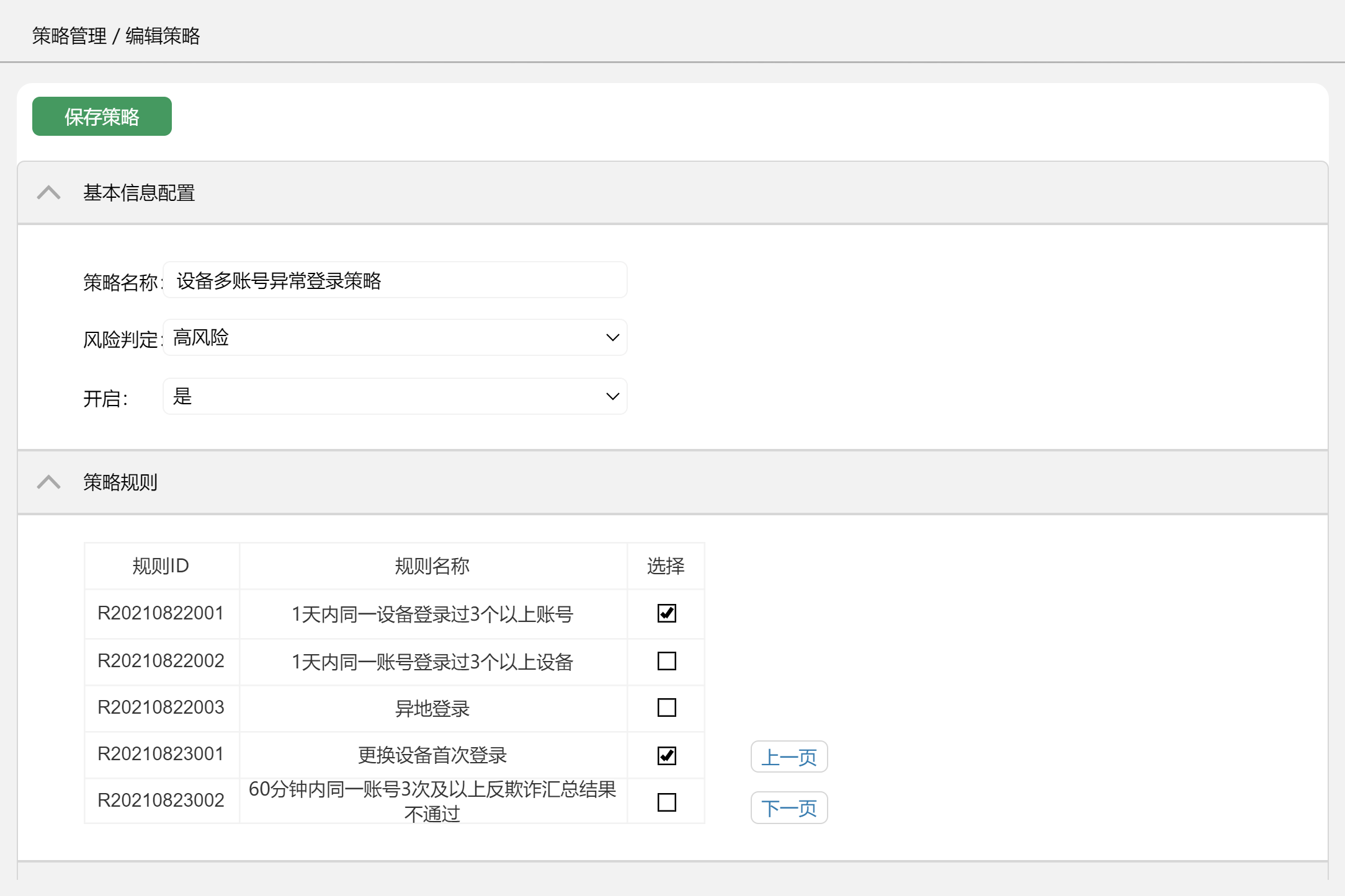The width and height of the screenshot is (1345, 896).
Task: Click 编辑策略 in the breadcrumb
Action: pos(163,36)
